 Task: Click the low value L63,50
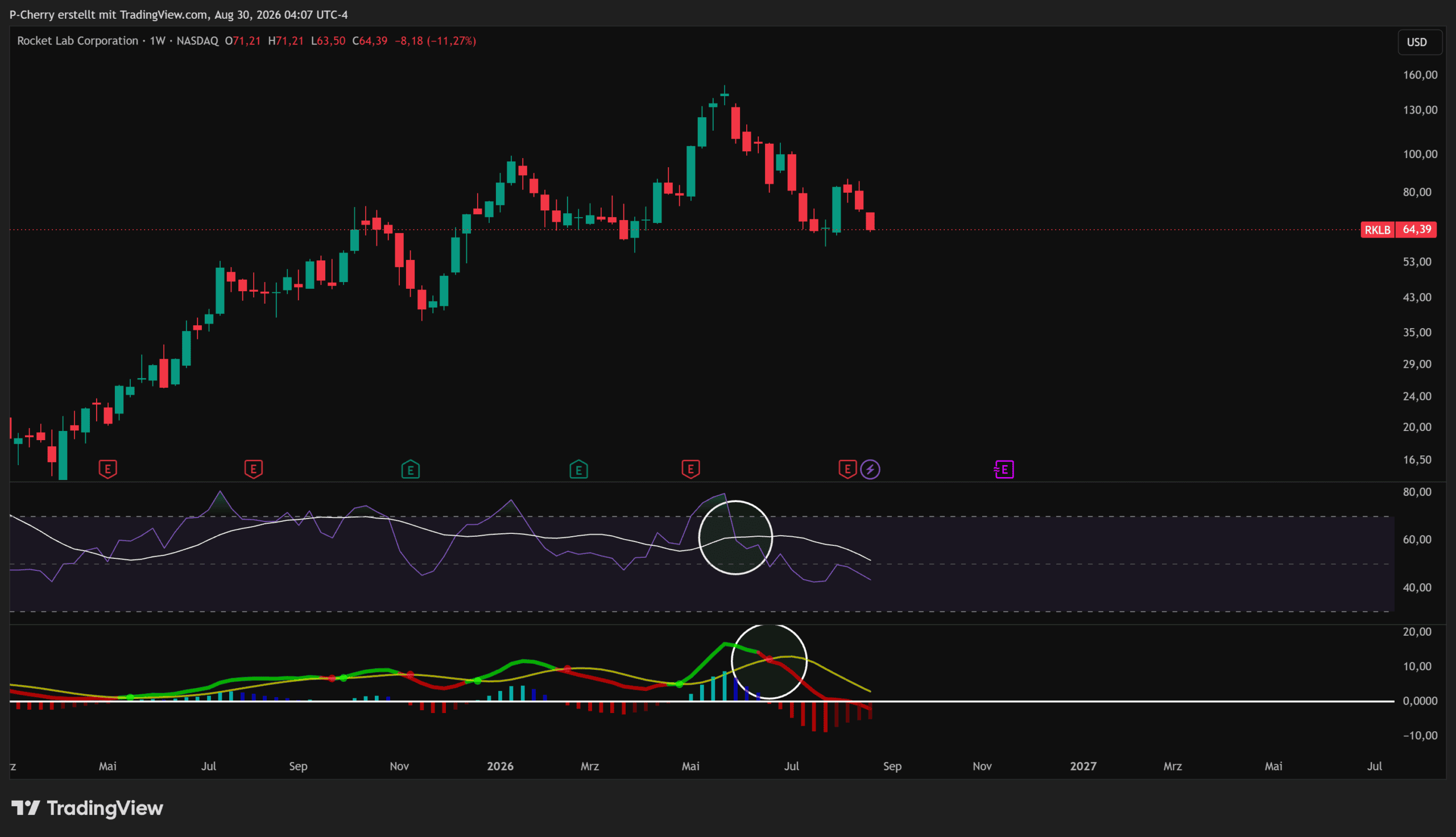pos(328,41)
